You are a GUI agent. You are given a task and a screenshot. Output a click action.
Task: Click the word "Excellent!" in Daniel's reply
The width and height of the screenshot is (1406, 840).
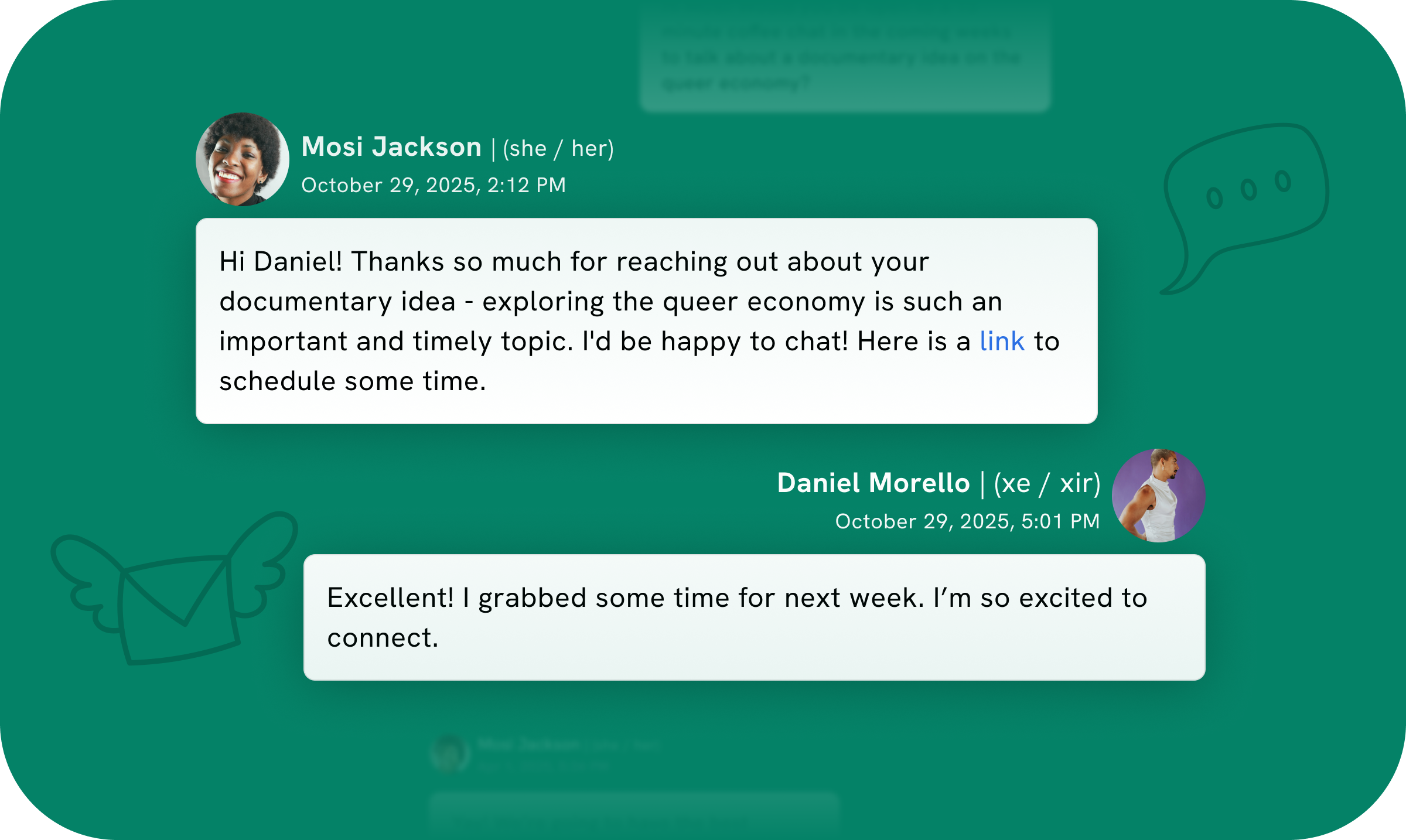390,598
